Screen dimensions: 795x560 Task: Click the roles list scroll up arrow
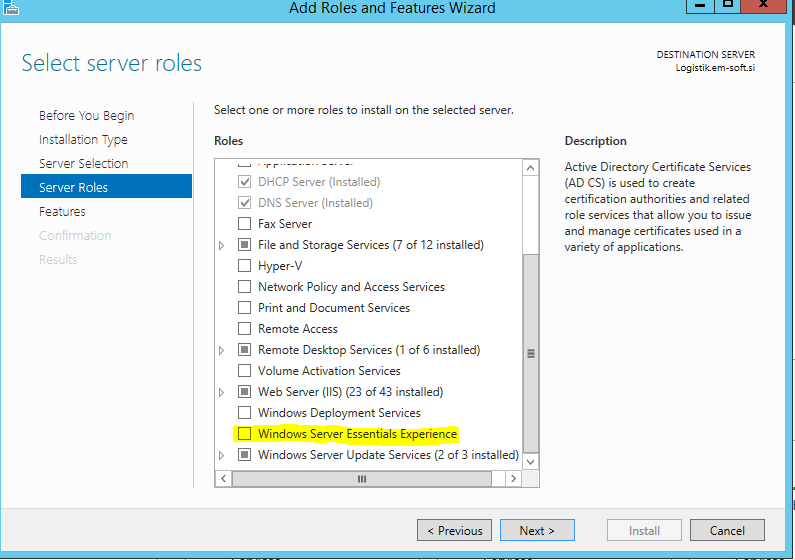530,168
